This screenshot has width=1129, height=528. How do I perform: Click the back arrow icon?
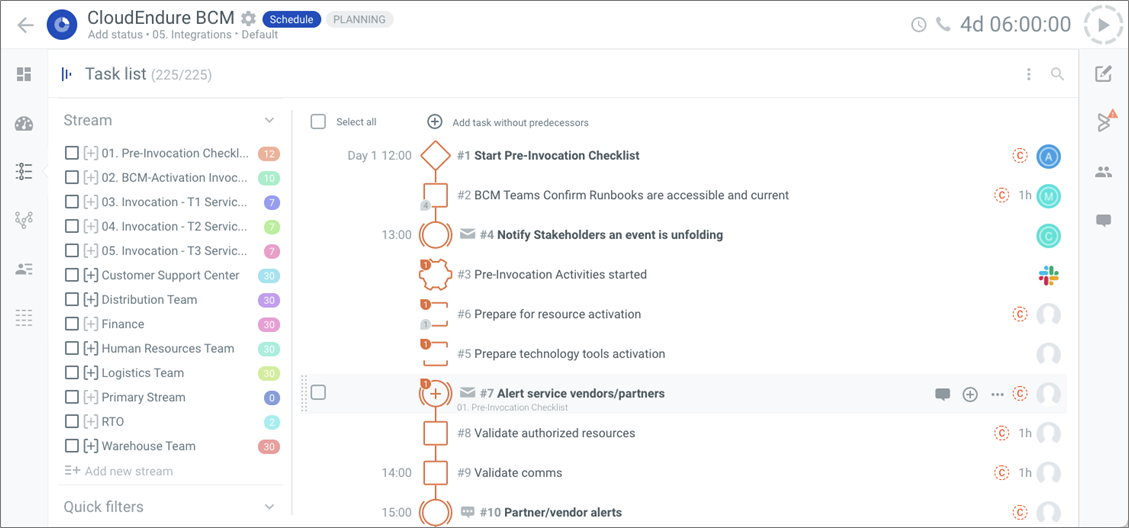(26, 25)
